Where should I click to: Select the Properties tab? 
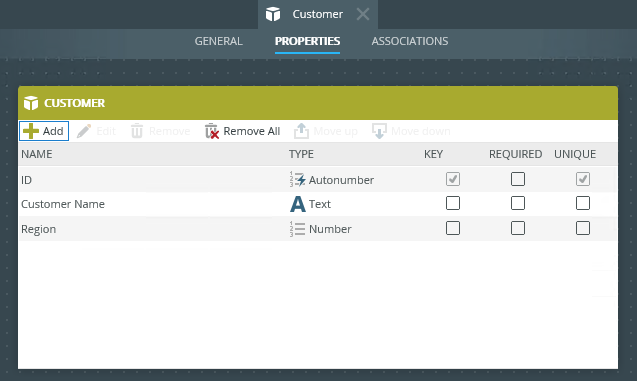pos(308,41)
